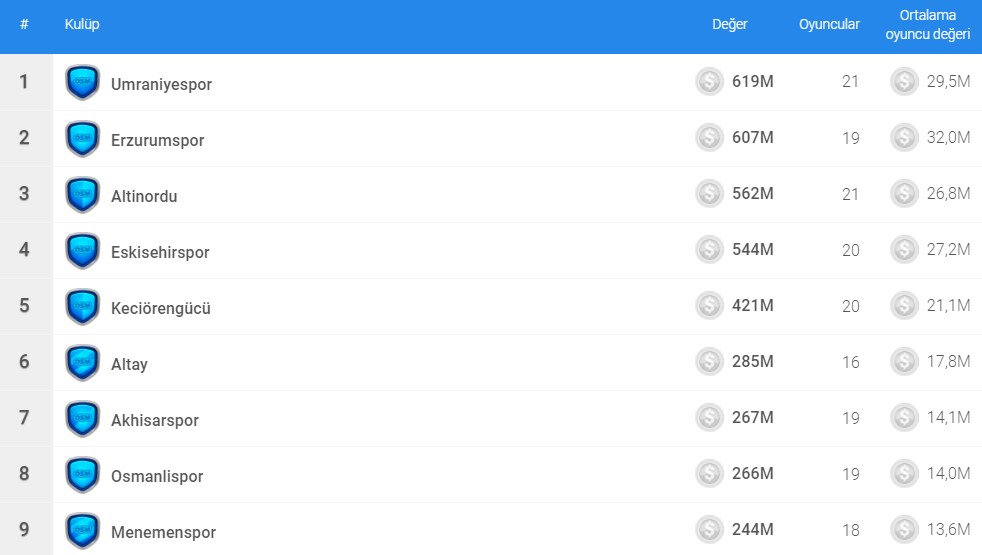Click Altay club shield badge
Image resolution: width=982 pixels, height=555 pixels.
[x=82, y=363]
